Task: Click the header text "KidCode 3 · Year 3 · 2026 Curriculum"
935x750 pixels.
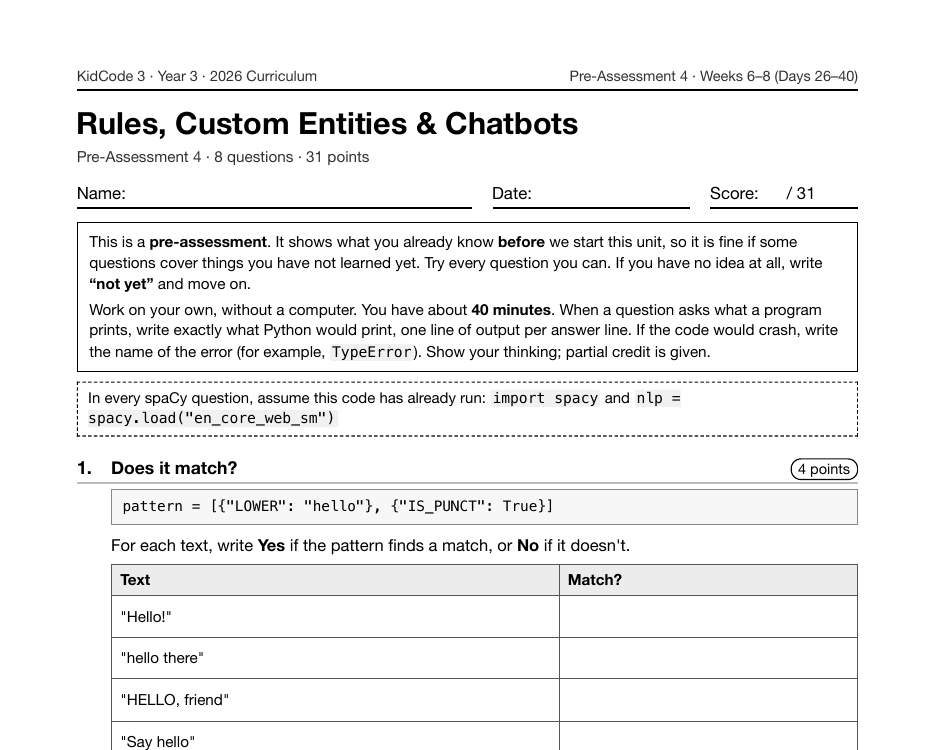Action: coord(197,76)
